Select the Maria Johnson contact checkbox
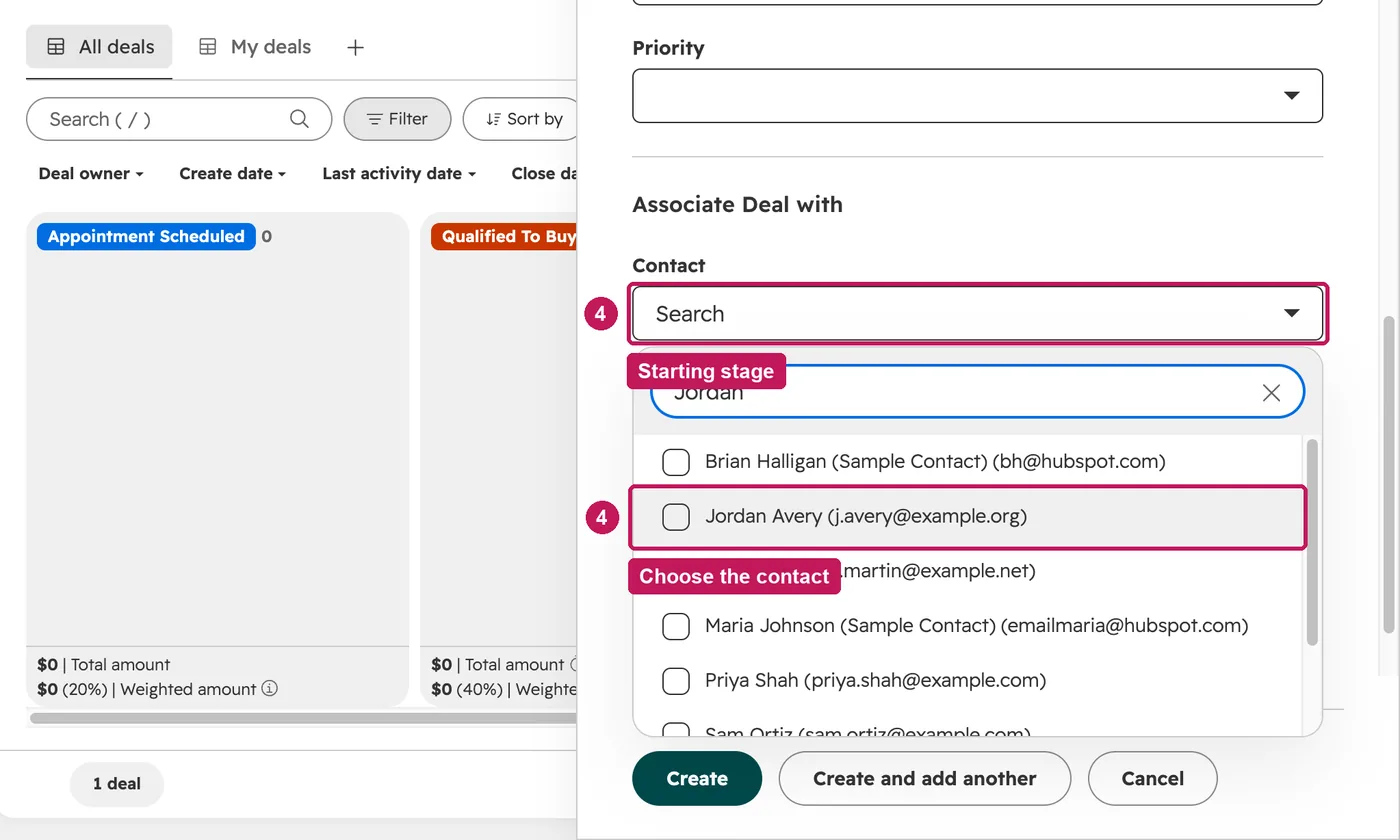The height and width of the screenshot is (840, 1400). coord(676,626)
